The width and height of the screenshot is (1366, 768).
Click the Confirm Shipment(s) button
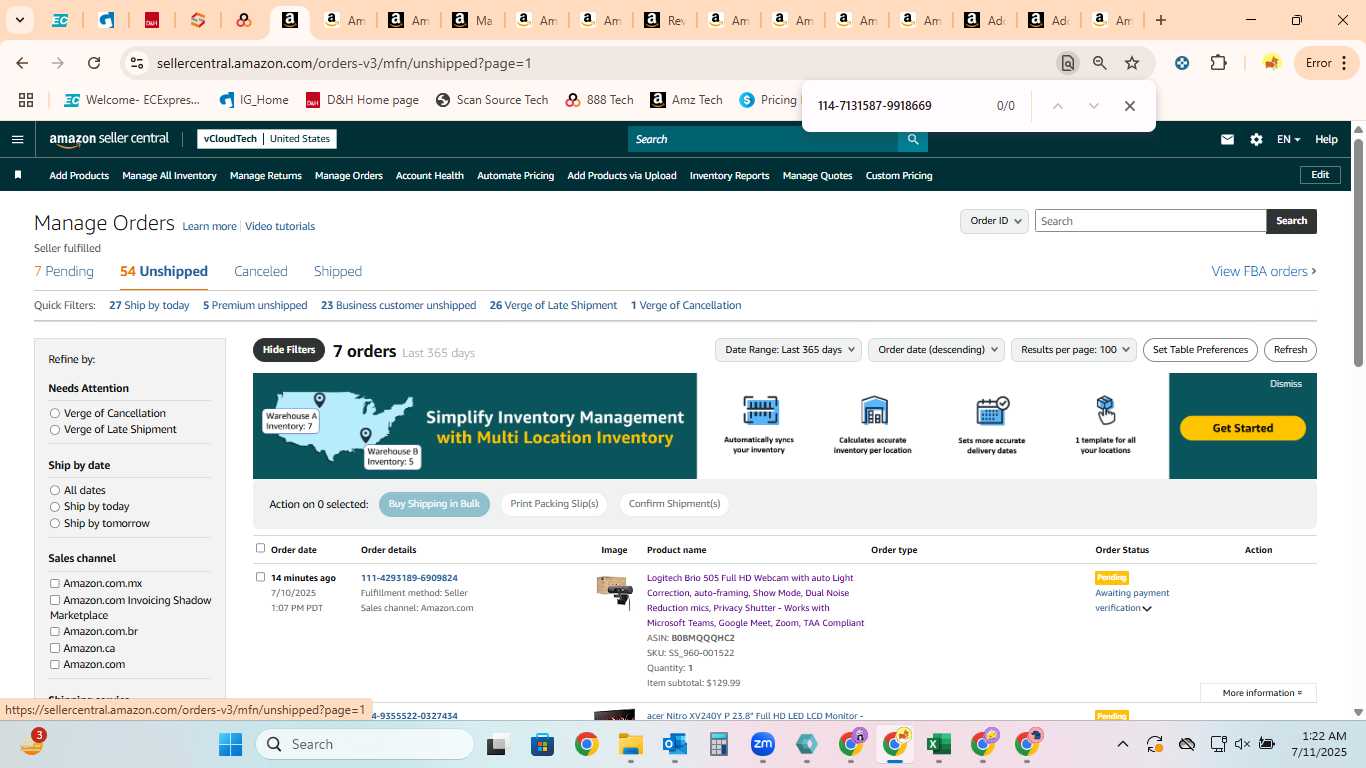(x=674, y=504)
